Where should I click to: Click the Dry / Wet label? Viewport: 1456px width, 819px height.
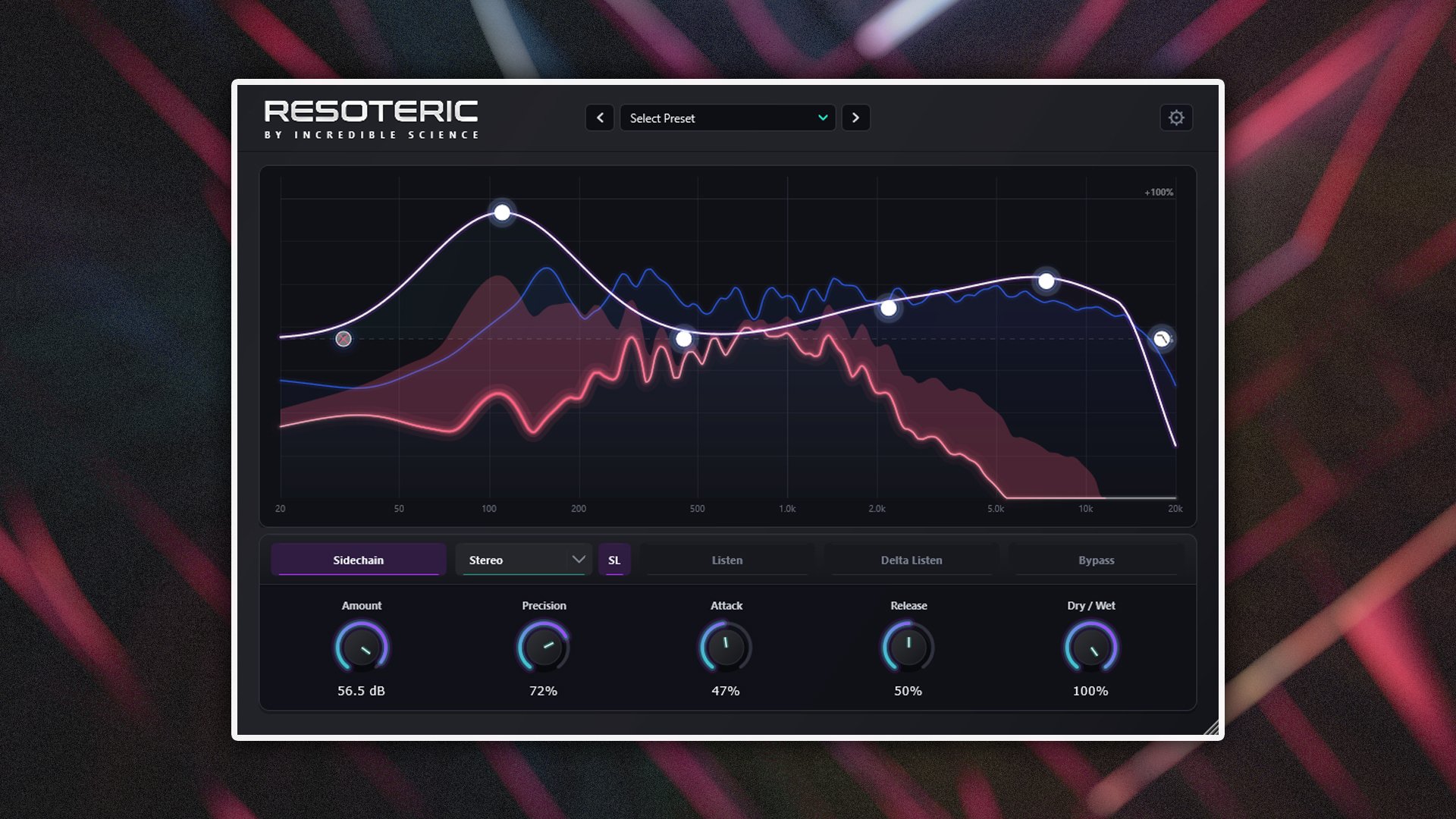[x=1090, y=606]
